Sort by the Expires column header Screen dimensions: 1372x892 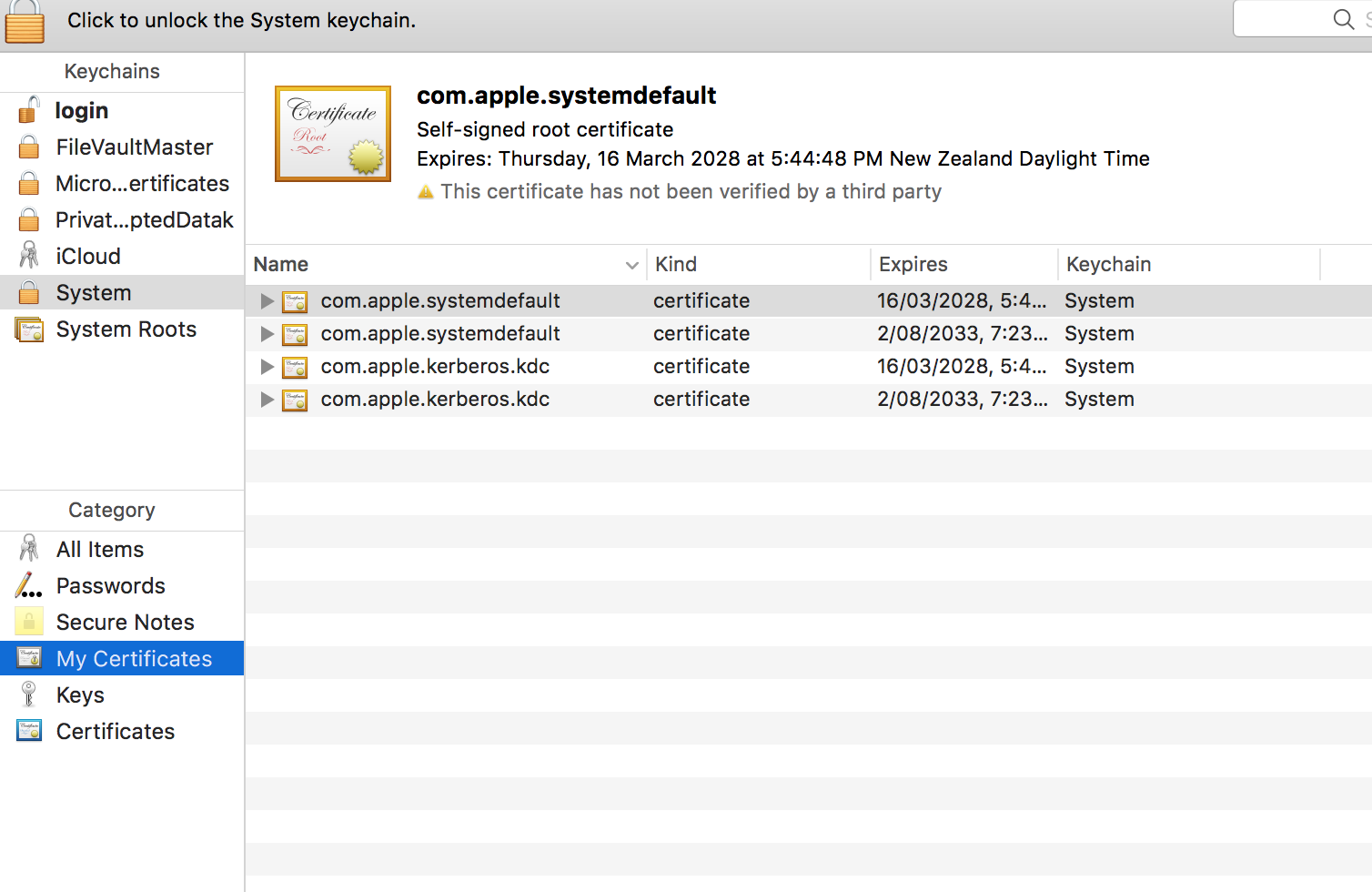pos(913,265)
